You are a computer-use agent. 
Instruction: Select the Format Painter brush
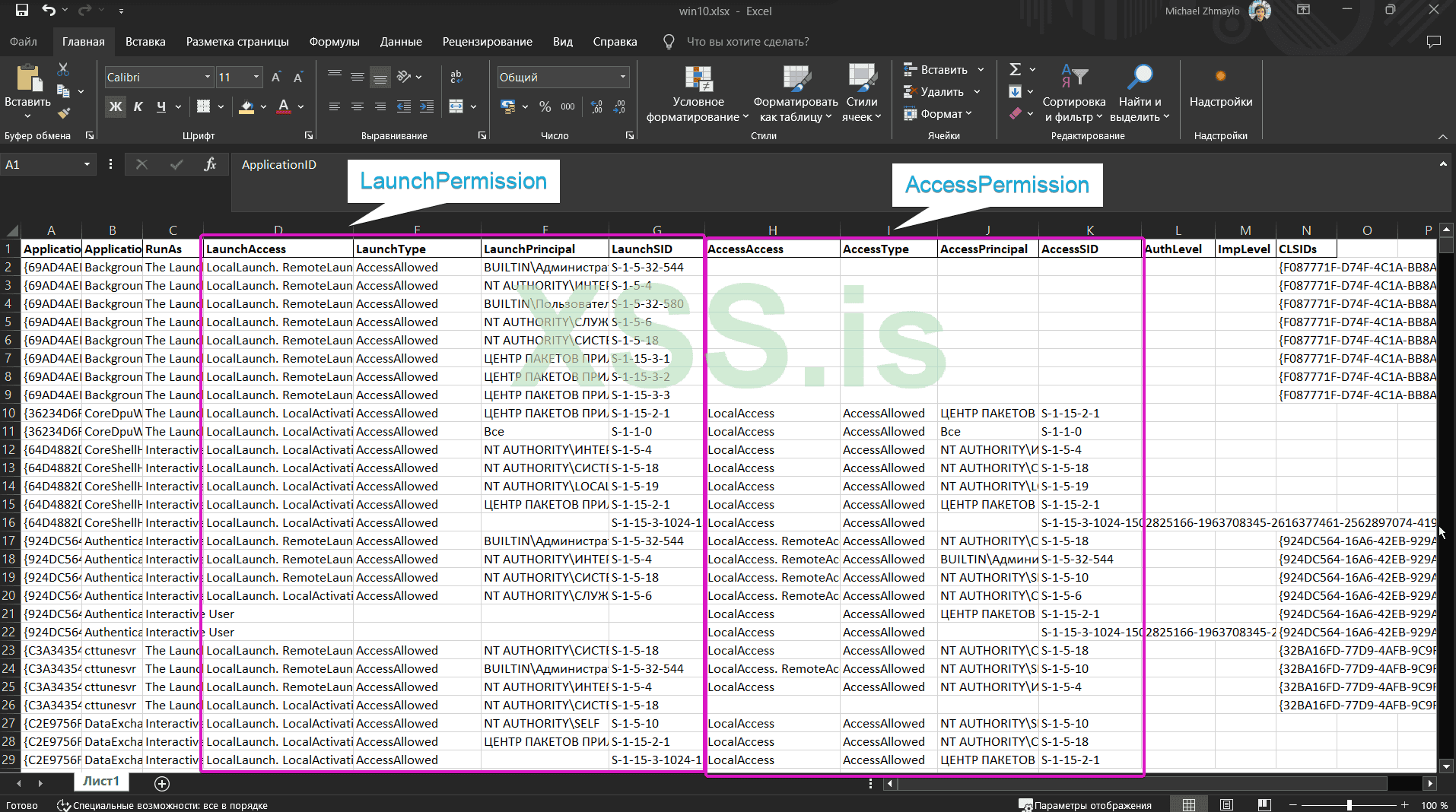[x=63, y=113]
